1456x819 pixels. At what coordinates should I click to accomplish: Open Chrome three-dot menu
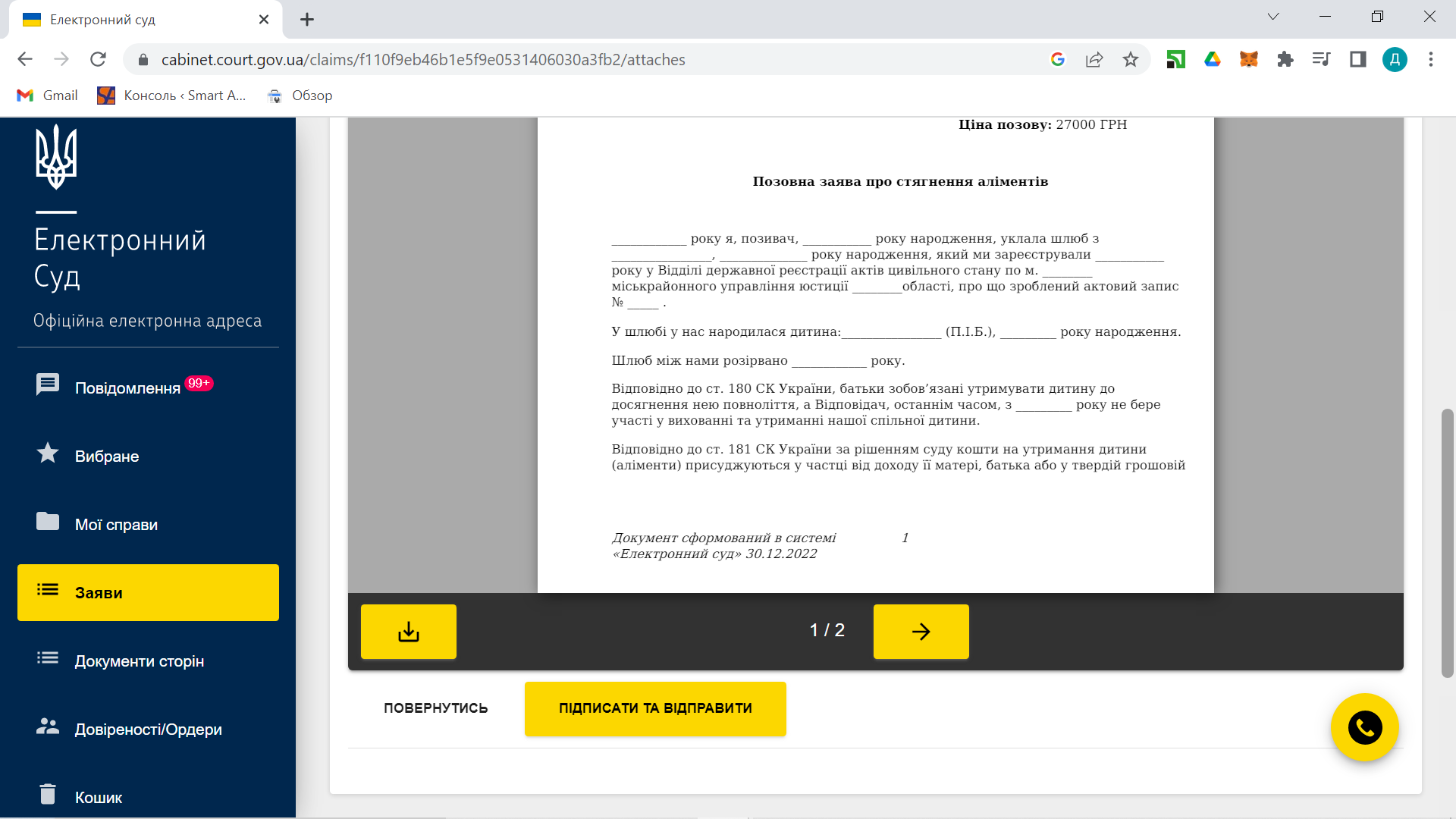(1430, 60)
